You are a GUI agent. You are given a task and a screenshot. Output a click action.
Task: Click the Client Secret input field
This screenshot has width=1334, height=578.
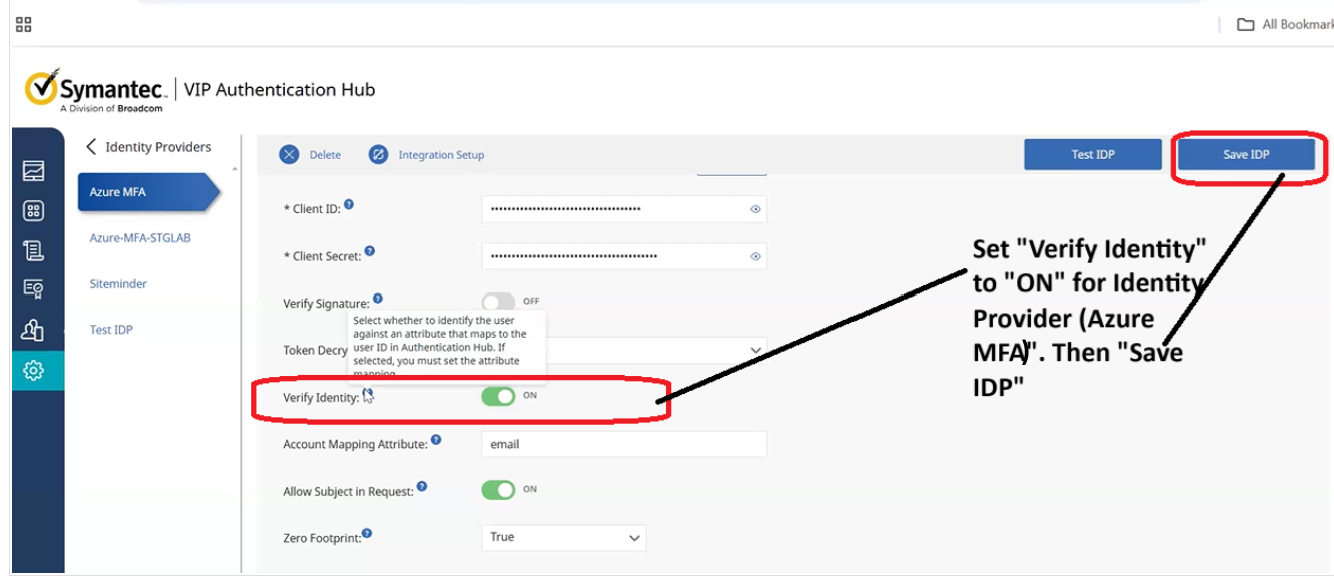[x=624, y=257]
